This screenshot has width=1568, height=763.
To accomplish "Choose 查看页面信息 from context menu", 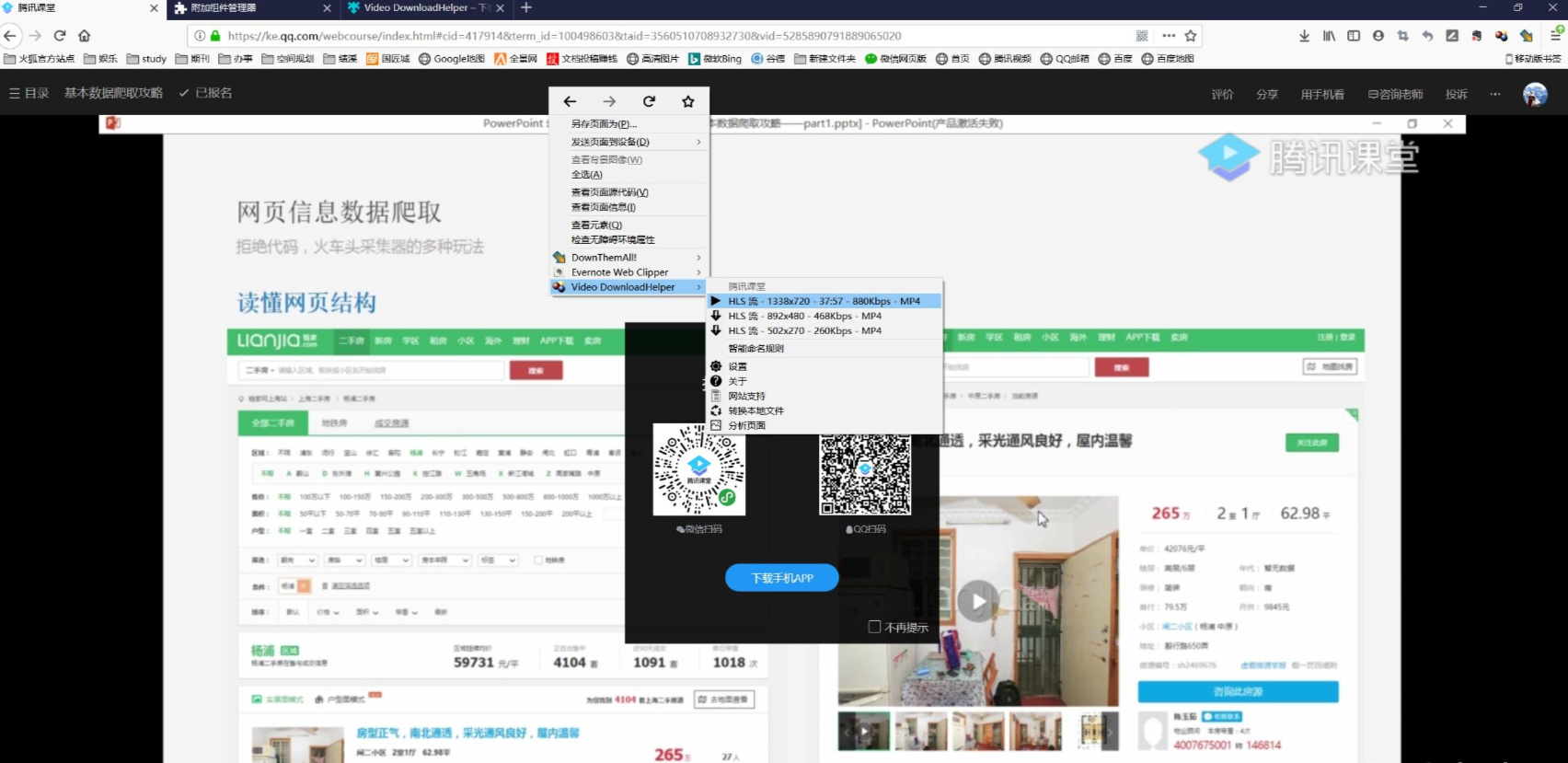I will pos(629,207).
